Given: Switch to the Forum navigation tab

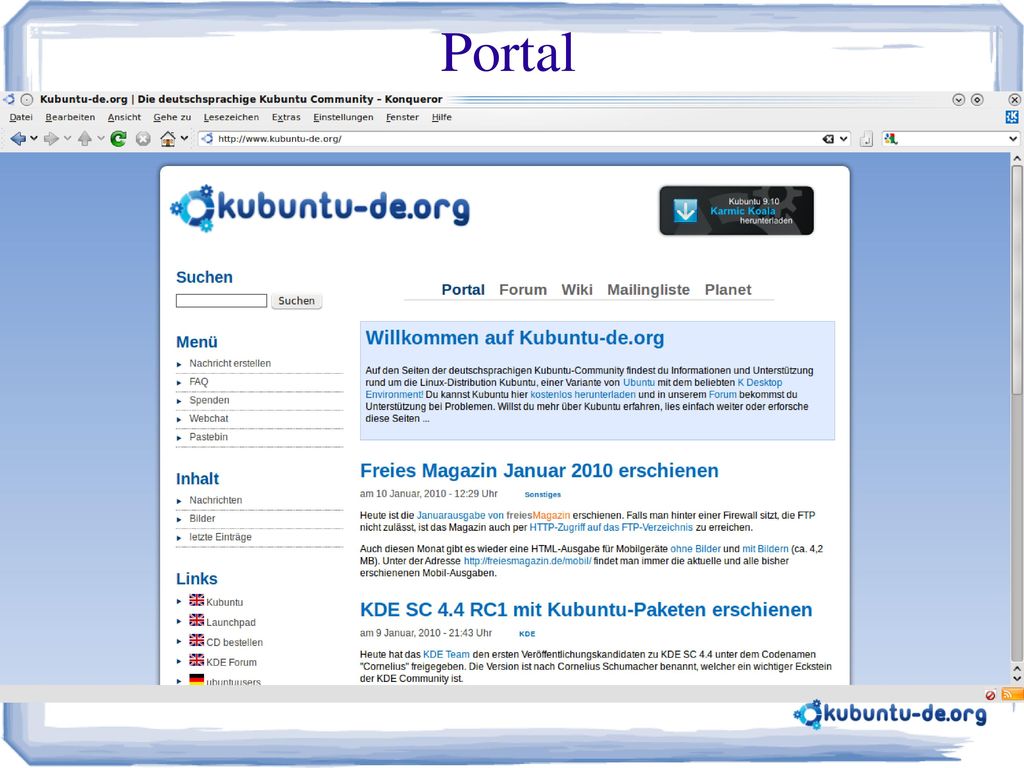Looking at the screenshot, I should [x=523, y=289].
